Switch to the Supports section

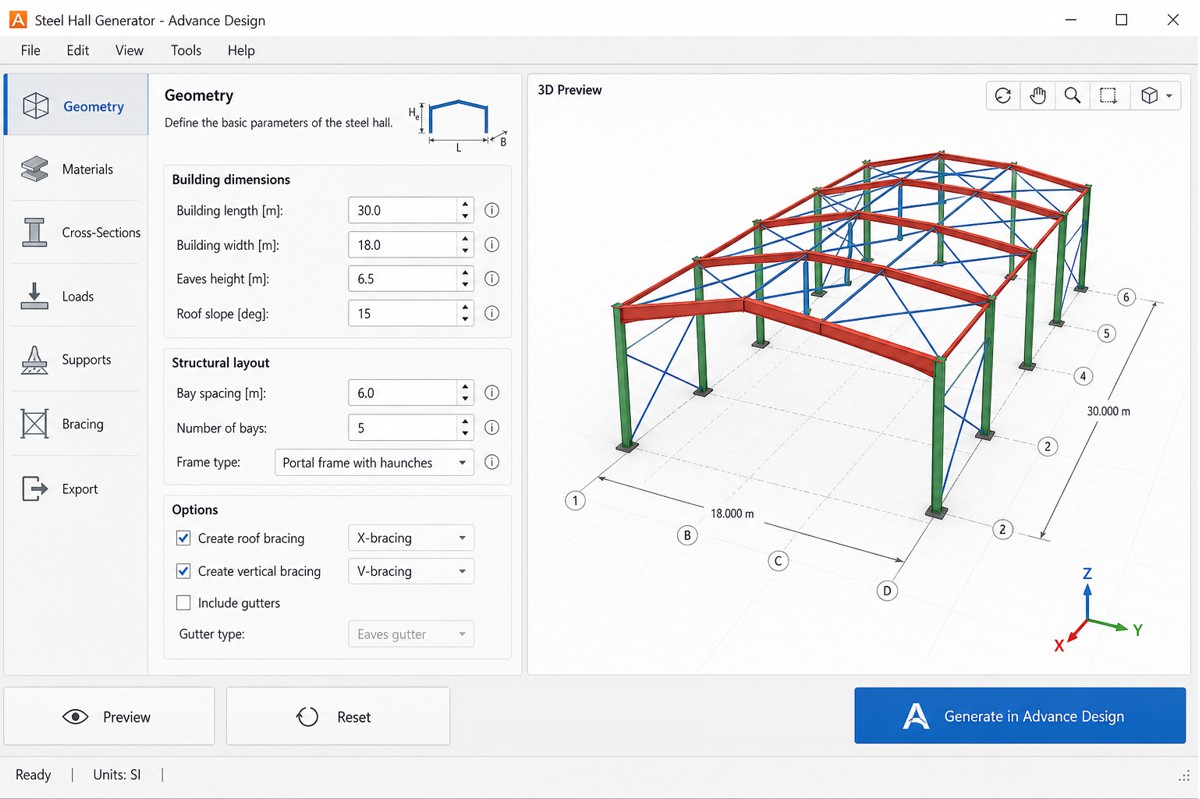click(76, 359)
